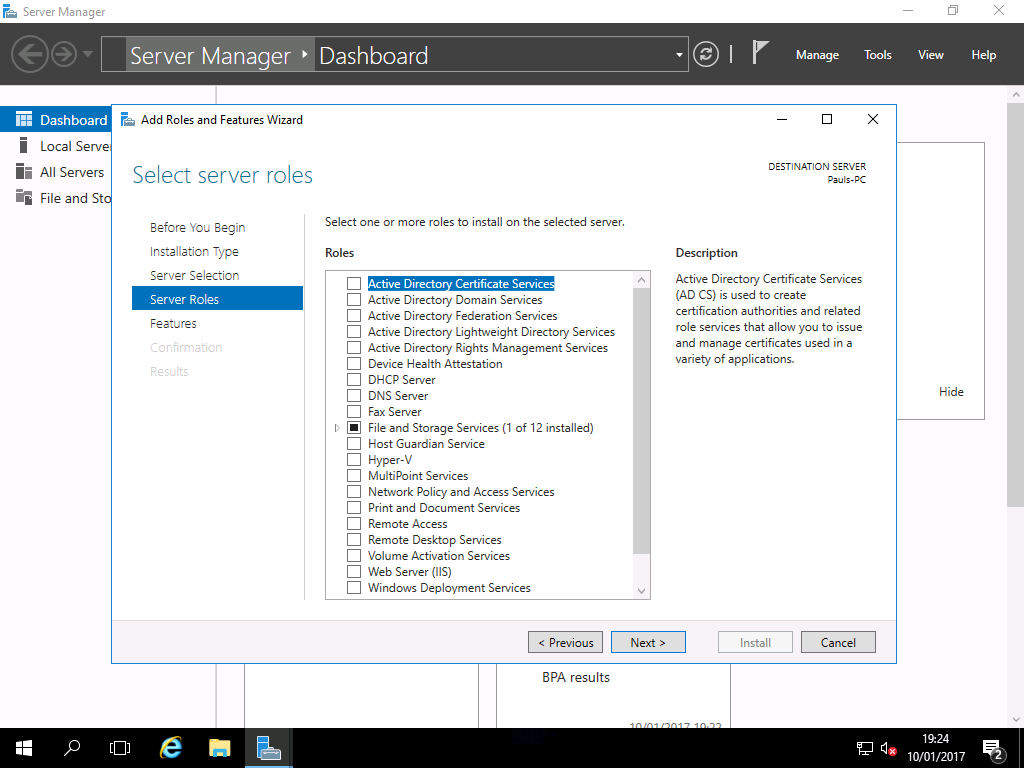
Task: Check Active Directory Certificate Services
Action: click(354, 283)
